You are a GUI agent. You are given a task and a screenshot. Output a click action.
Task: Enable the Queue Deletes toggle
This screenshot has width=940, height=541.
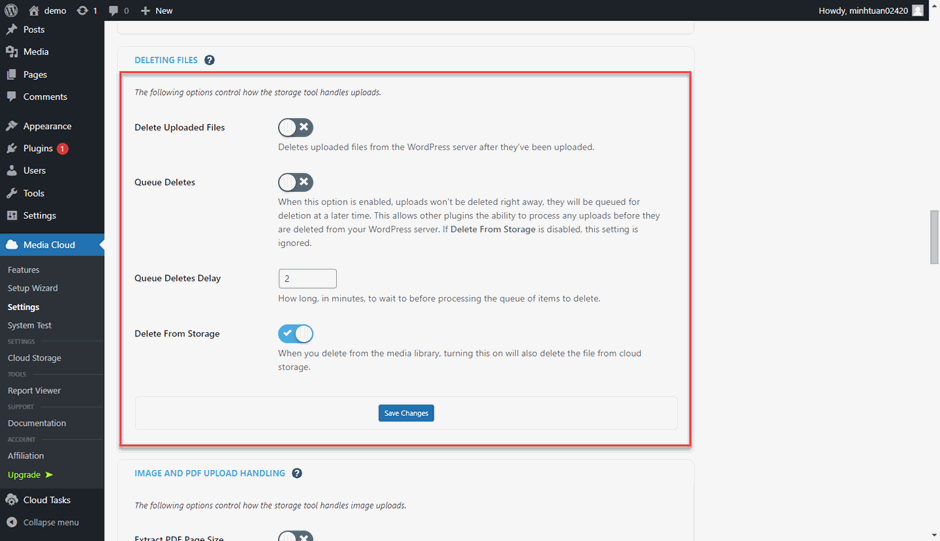coord(296,182)
